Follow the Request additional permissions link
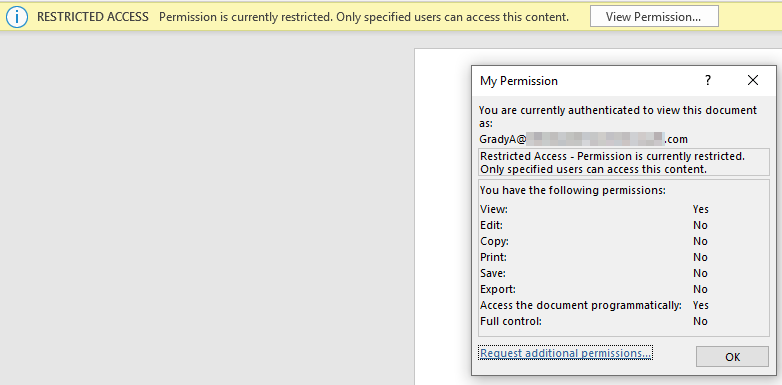 [x=565, y=353]
